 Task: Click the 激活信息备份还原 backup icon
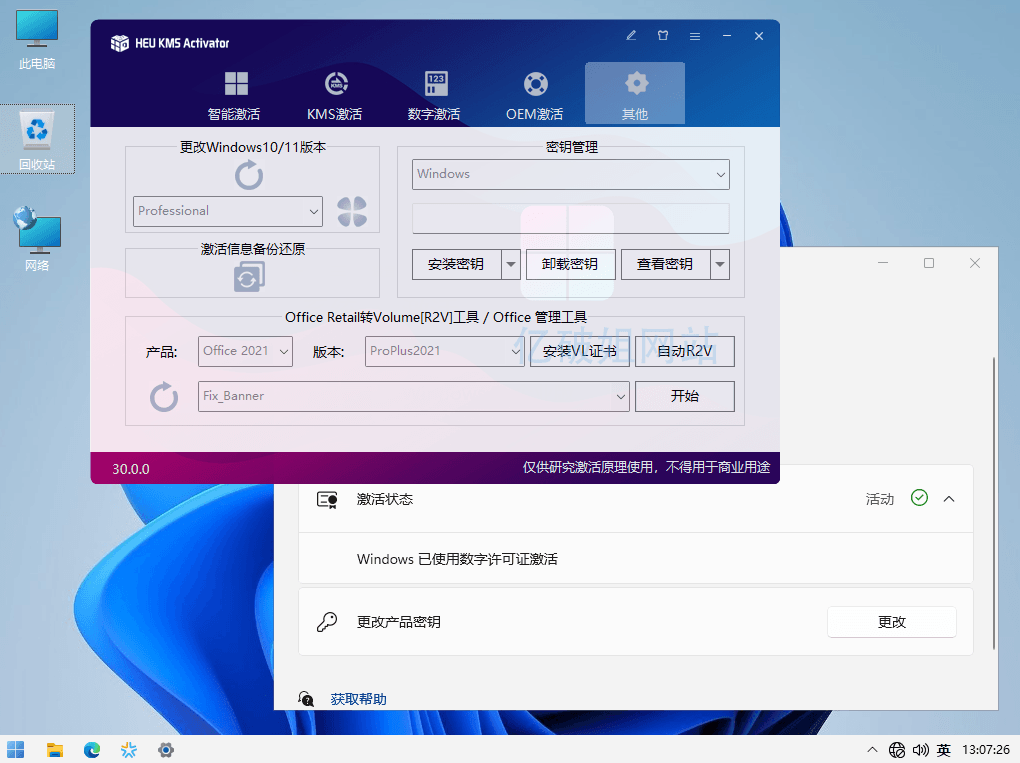(249, 276)
